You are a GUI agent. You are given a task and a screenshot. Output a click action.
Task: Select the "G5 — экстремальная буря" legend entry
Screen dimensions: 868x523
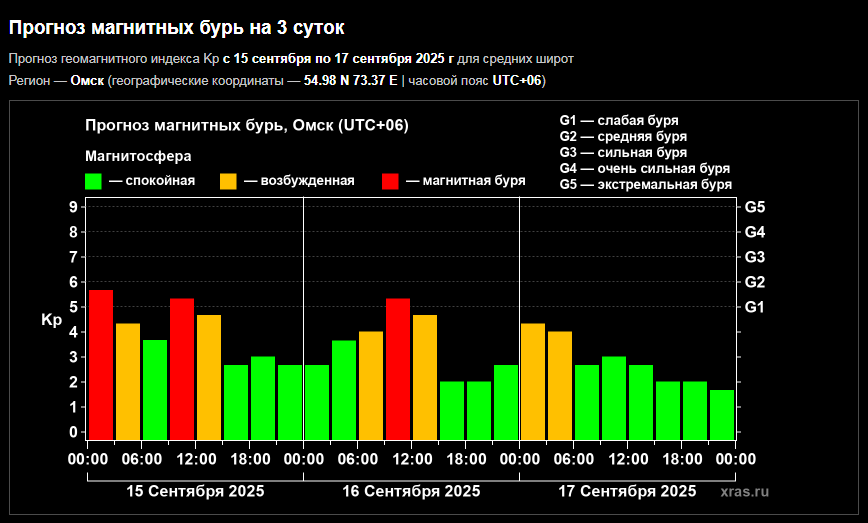pyautogui.click(x=645, y=184)
